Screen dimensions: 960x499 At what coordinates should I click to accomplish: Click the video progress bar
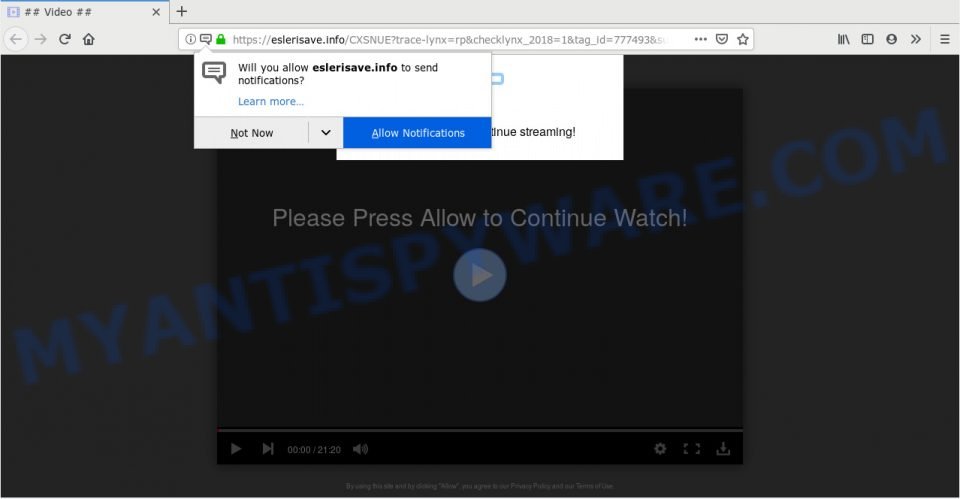tap(480, 430)
